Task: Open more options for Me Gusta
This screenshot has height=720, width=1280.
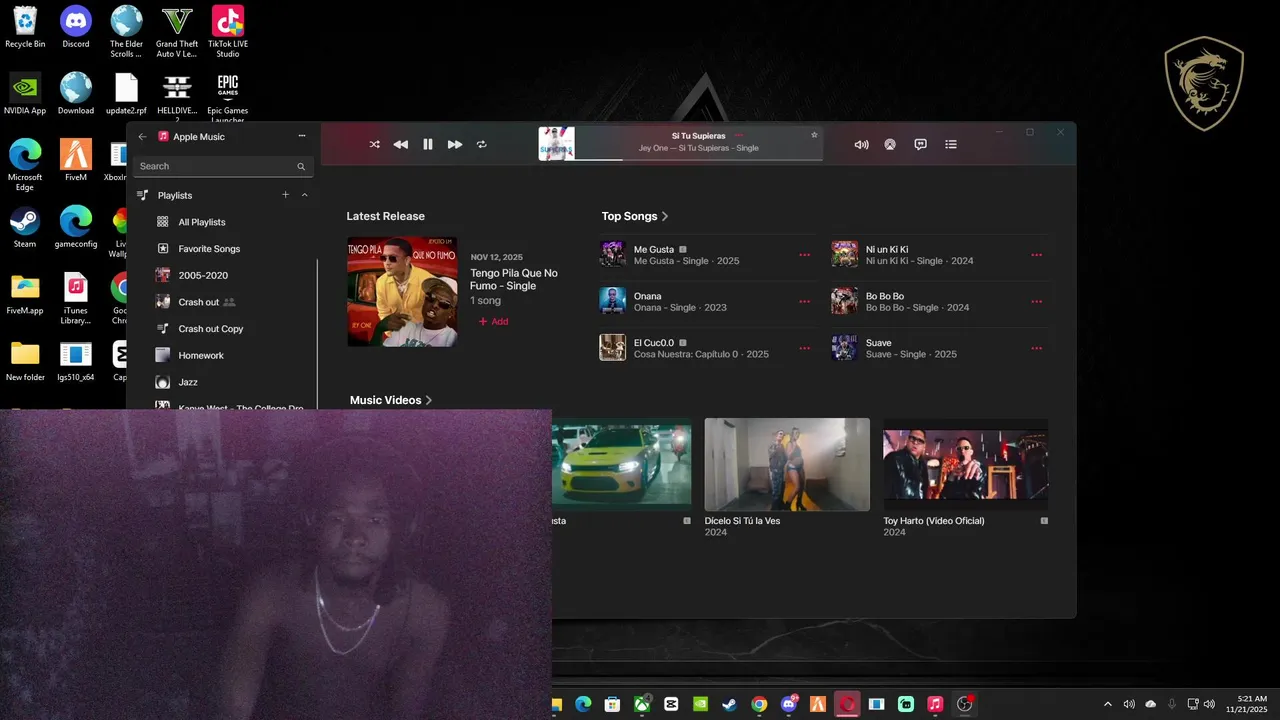Action: pos(804,255)
